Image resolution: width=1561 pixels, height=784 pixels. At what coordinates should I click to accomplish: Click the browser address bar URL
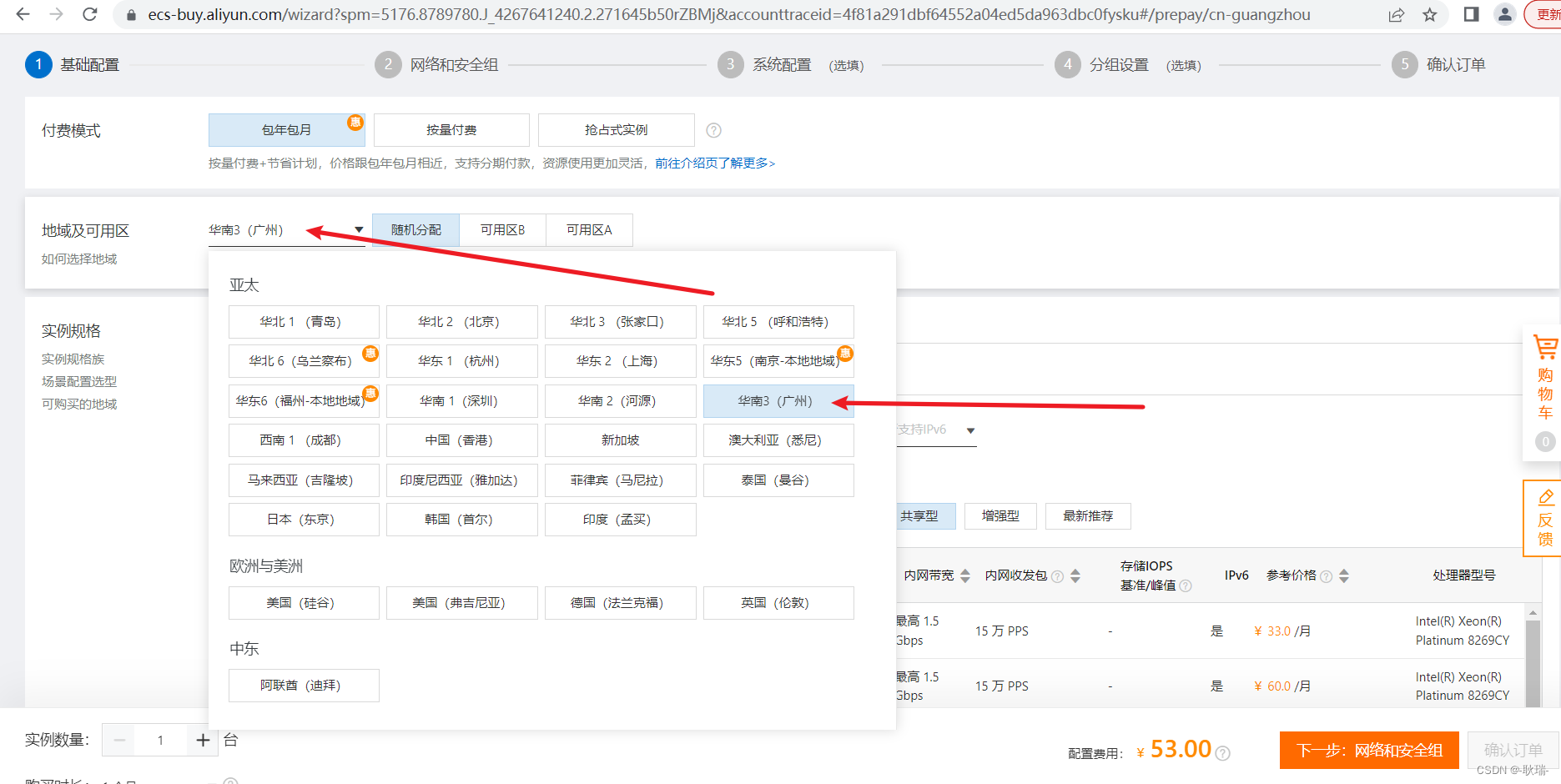click(728, 15)
